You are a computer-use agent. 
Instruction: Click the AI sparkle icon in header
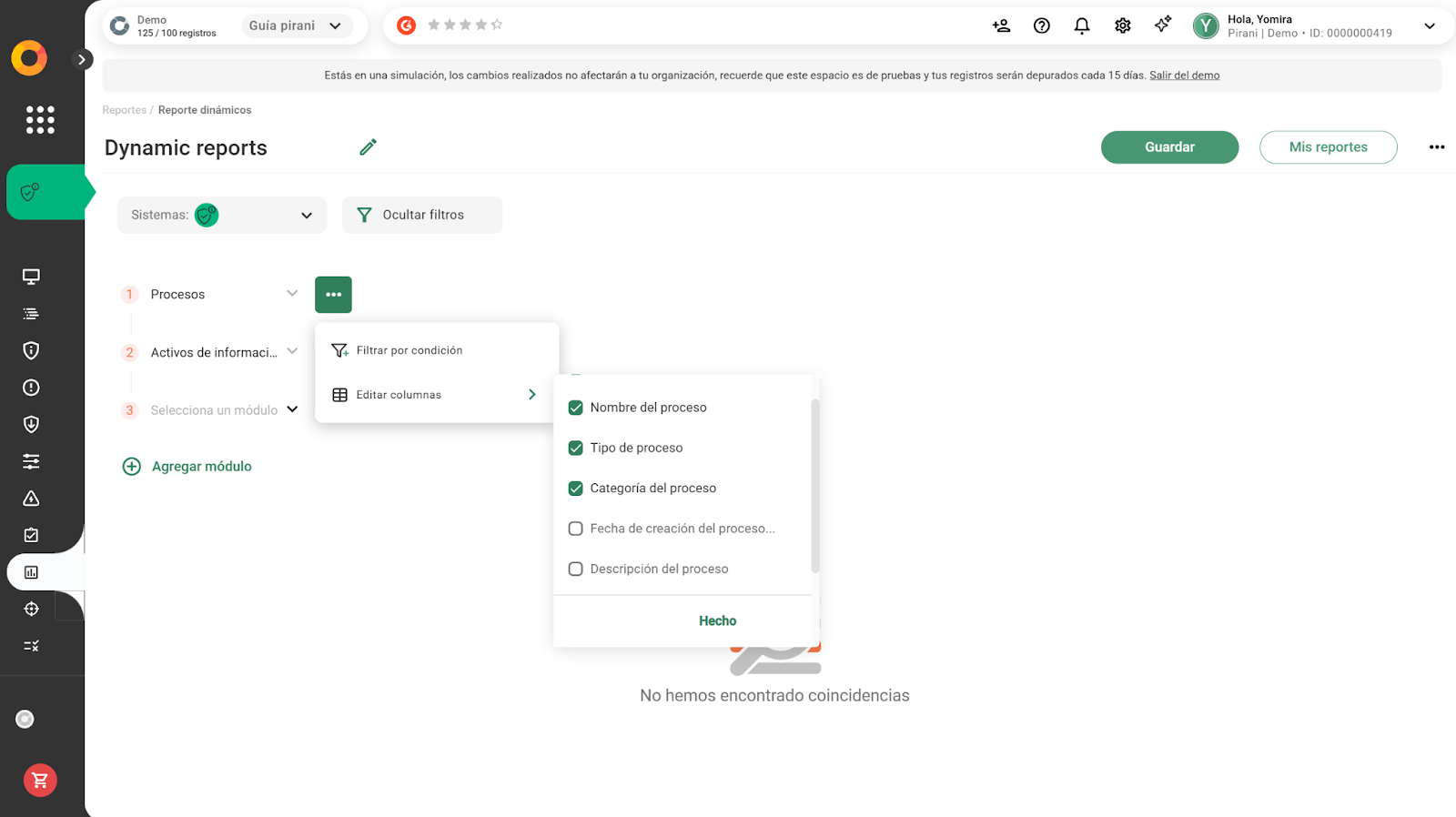point(1162,25)
